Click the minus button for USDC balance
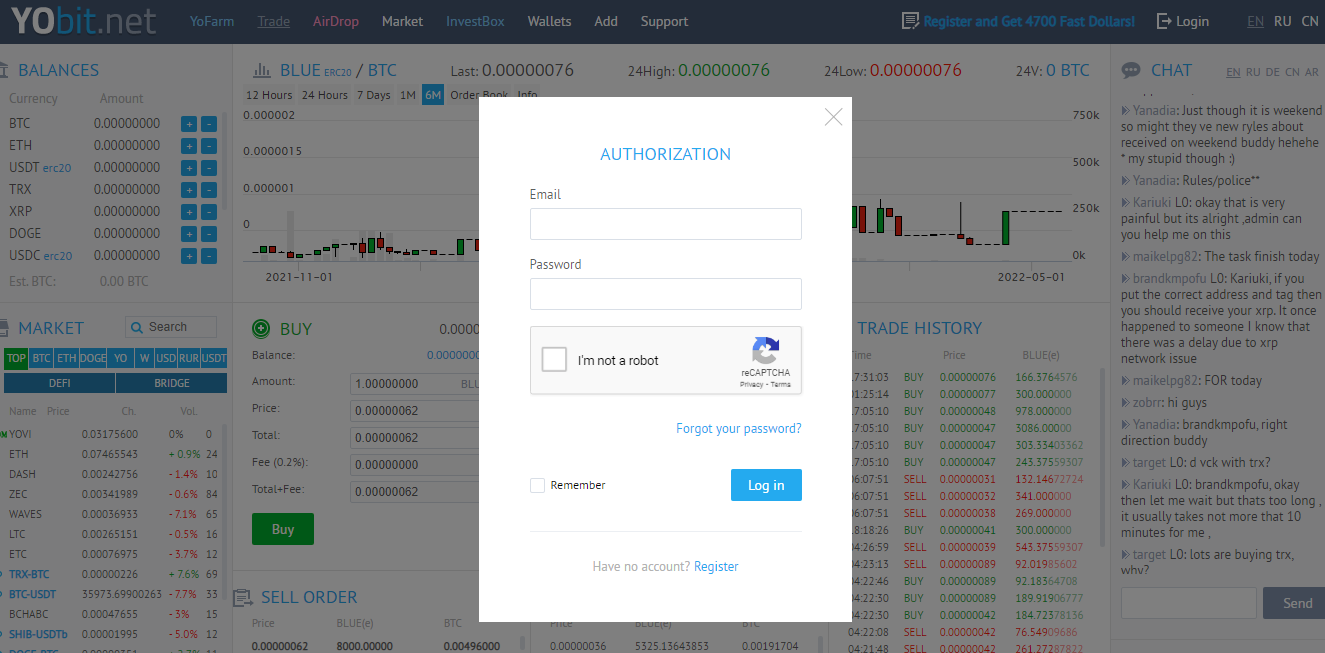The height and width of the screenshot is (653, 1325). point(208,256)
